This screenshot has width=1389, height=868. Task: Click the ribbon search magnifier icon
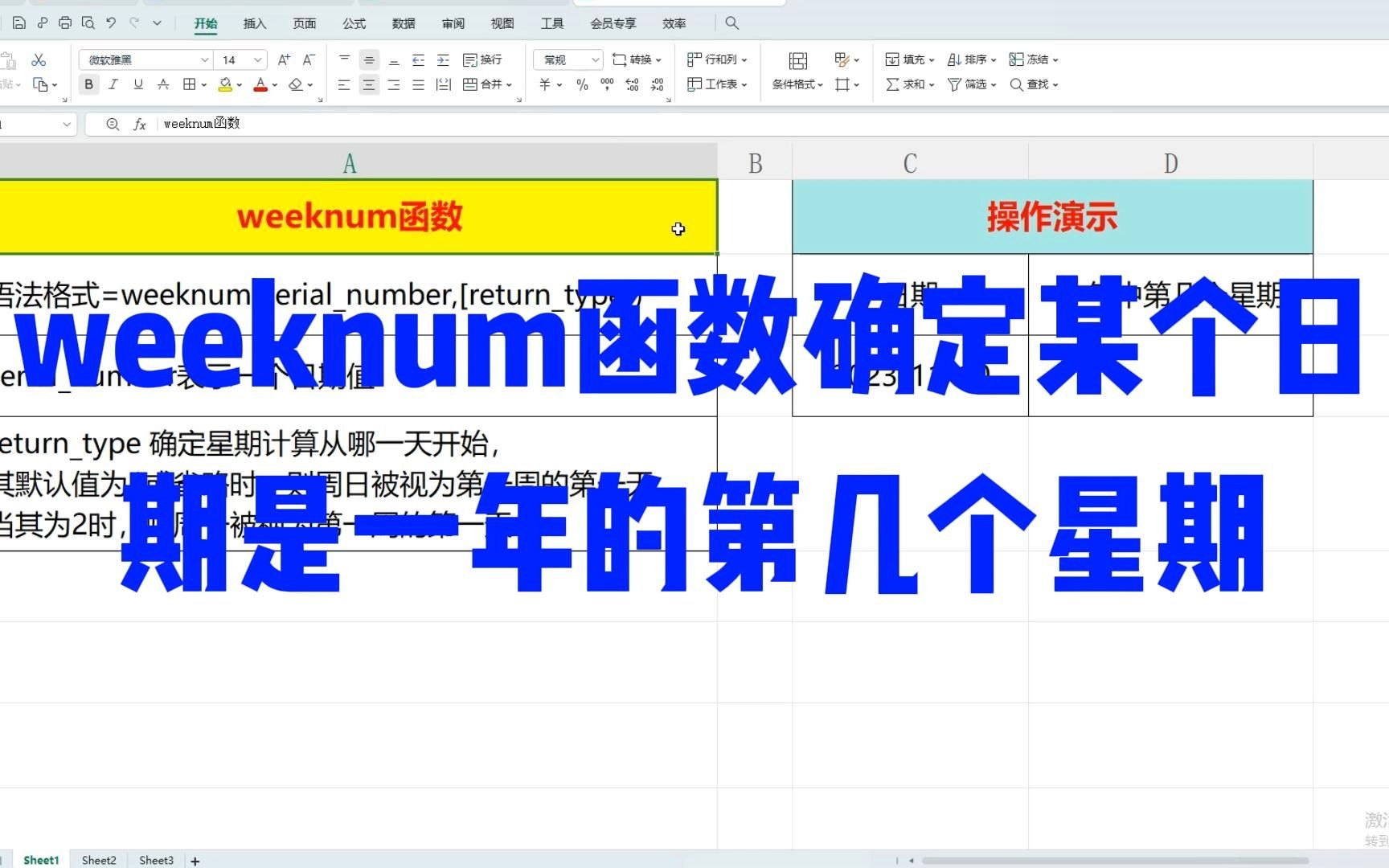click(731, 23)
